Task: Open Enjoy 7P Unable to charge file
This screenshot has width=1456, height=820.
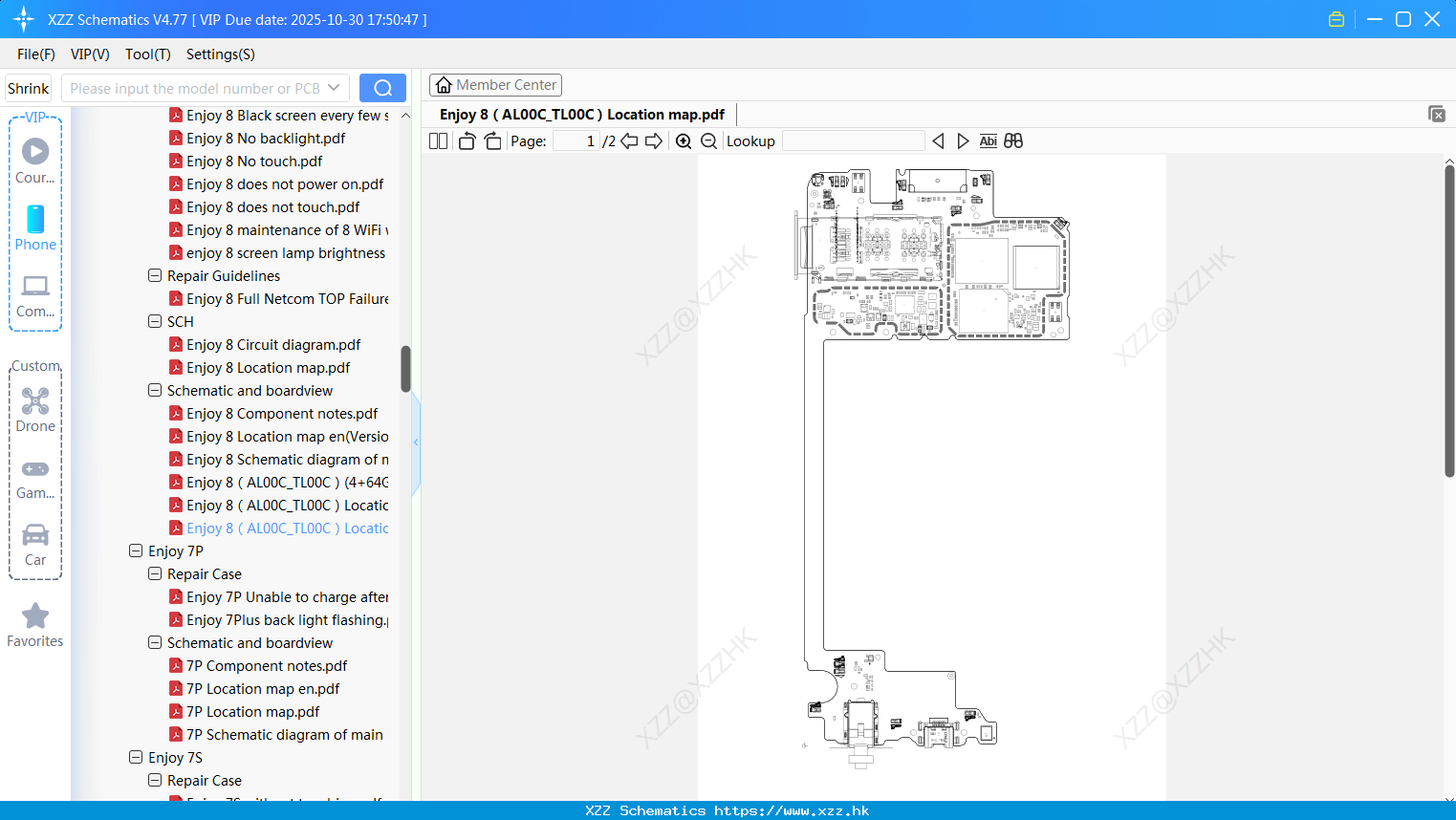Action: pyautogui.click(x=288, y=596)
